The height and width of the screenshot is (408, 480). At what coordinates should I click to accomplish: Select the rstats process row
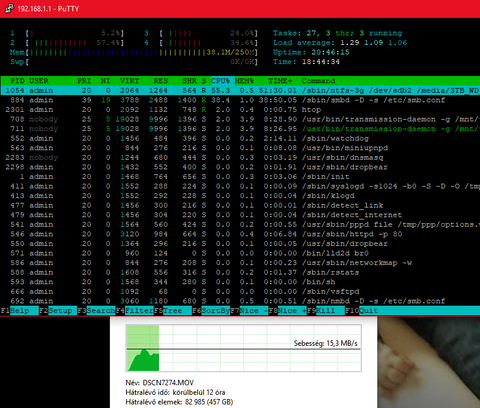pyautogui.click(x=240, y=273)
